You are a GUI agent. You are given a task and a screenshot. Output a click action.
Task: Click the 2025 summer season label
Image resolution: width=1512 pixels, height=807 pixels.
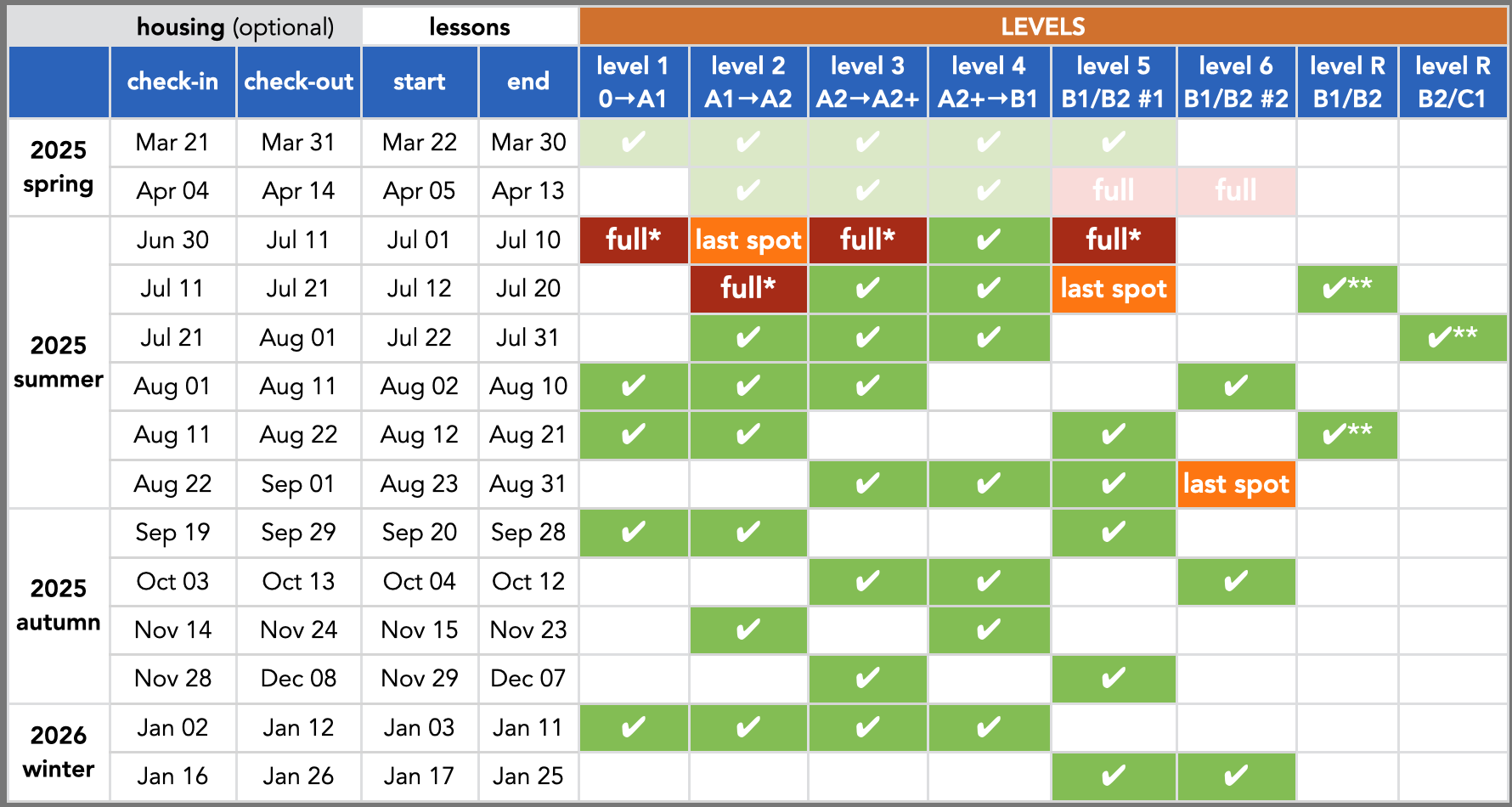tap(59, 362)
